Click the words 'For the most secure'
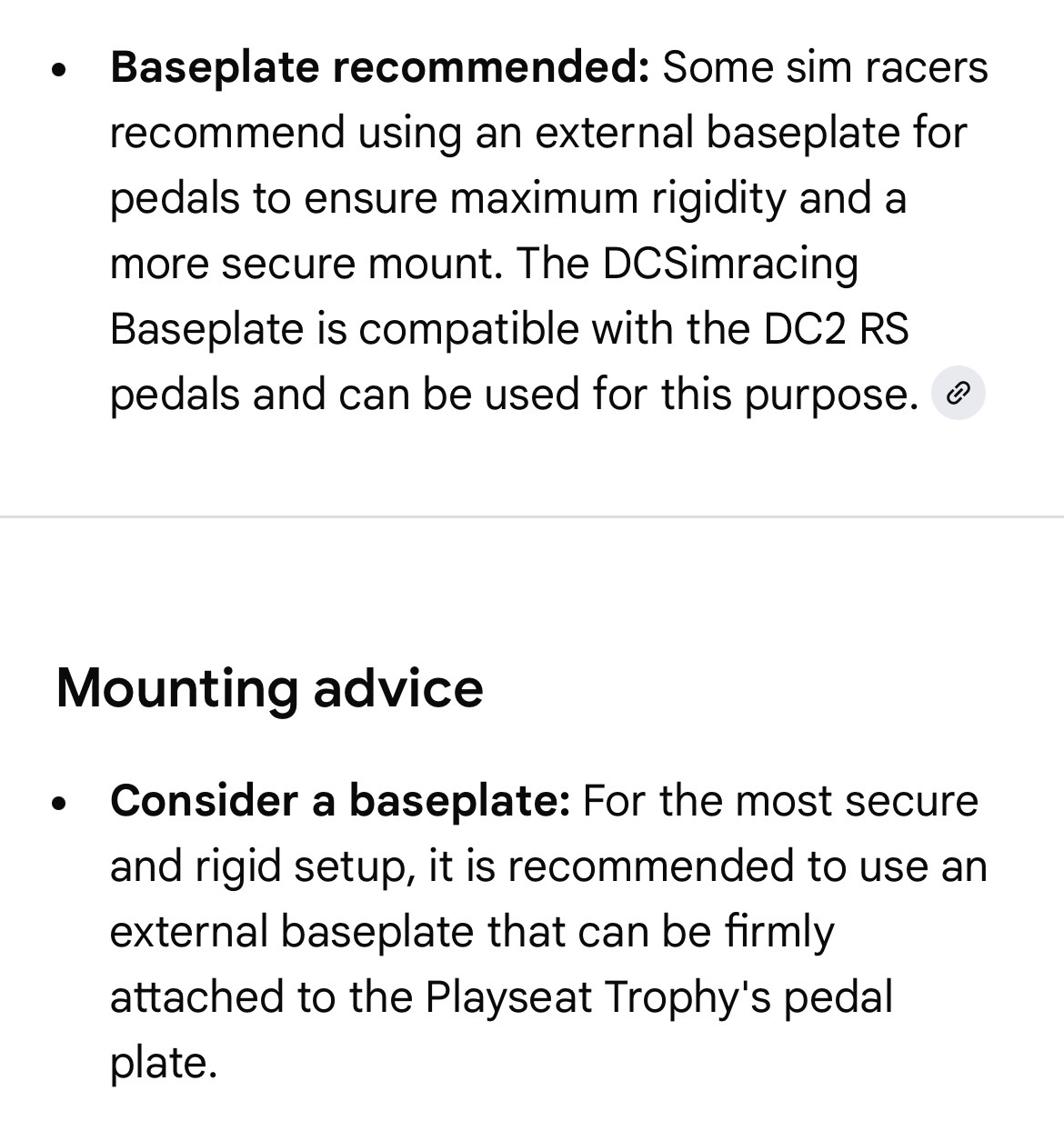This screenshot has width=1064, height=1121. [780, 801]
